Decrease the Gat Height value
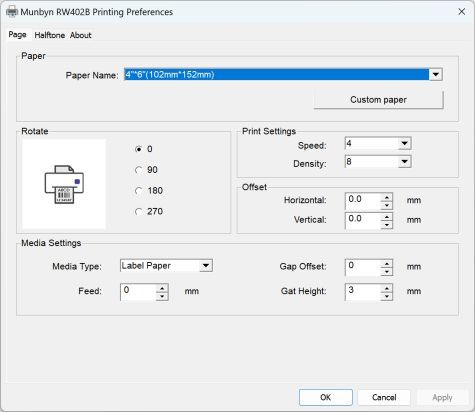 click(x=387, y=296)
